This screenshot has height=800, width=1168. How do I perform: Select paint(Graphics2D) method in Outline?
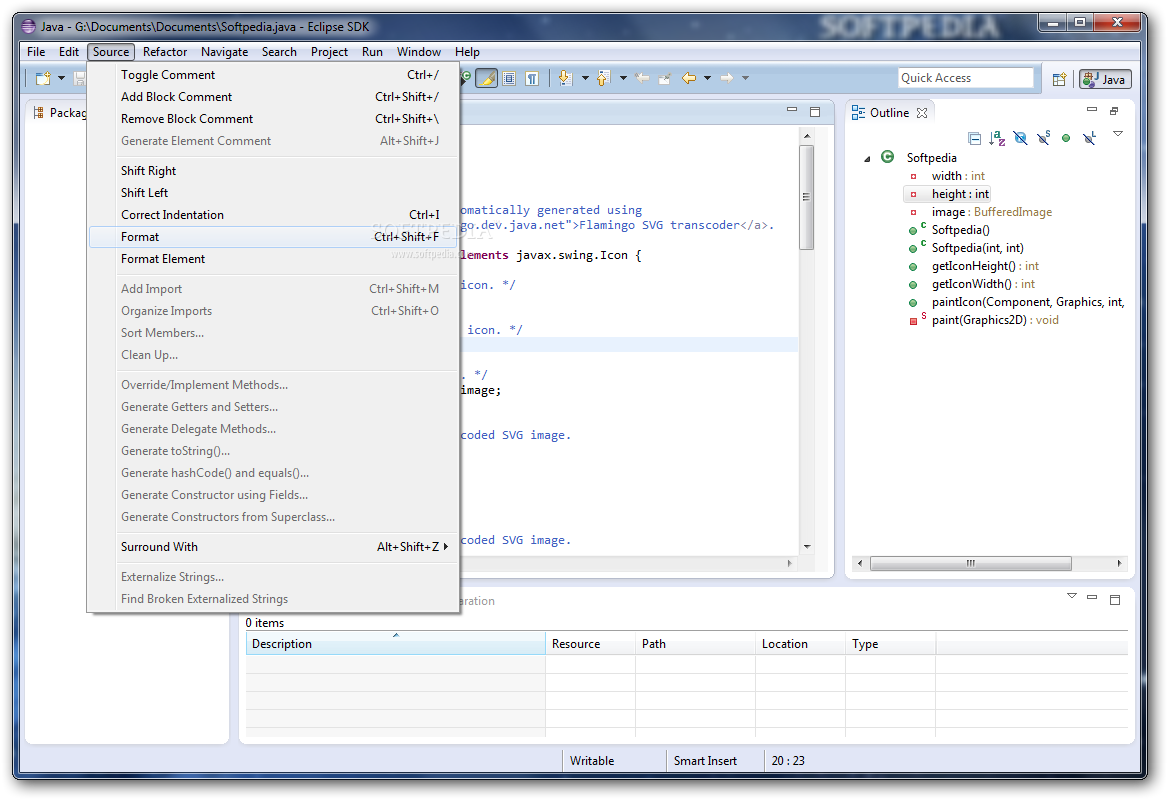coord(994,320)
